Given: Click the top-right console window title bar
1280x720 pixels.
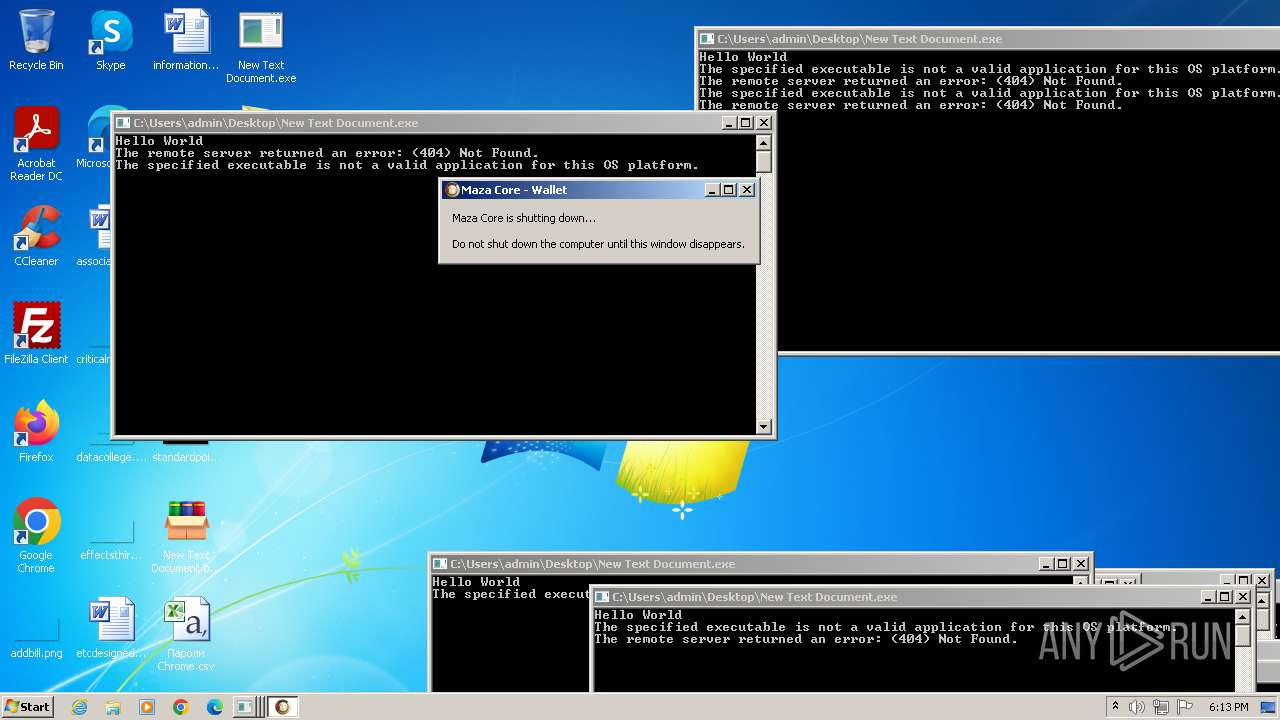Looking at the screenshot, I should point(988,39).
